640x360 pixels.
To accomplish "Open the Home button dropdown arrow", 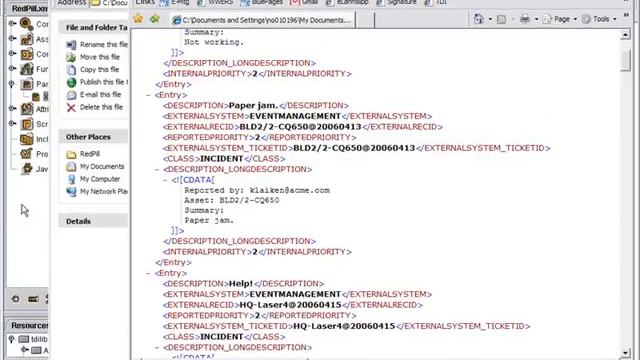I will [x=490, y=19].
